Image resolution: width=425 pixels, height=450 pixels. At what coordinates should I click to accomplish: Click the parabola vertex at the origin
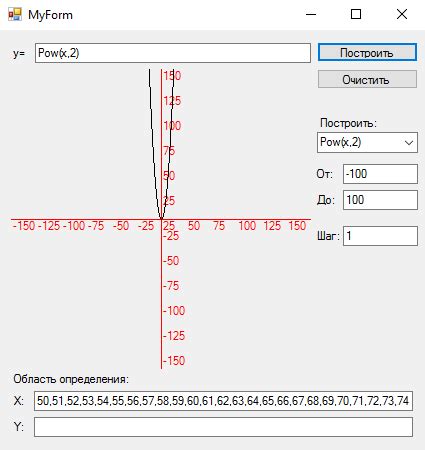click(161, 219)
